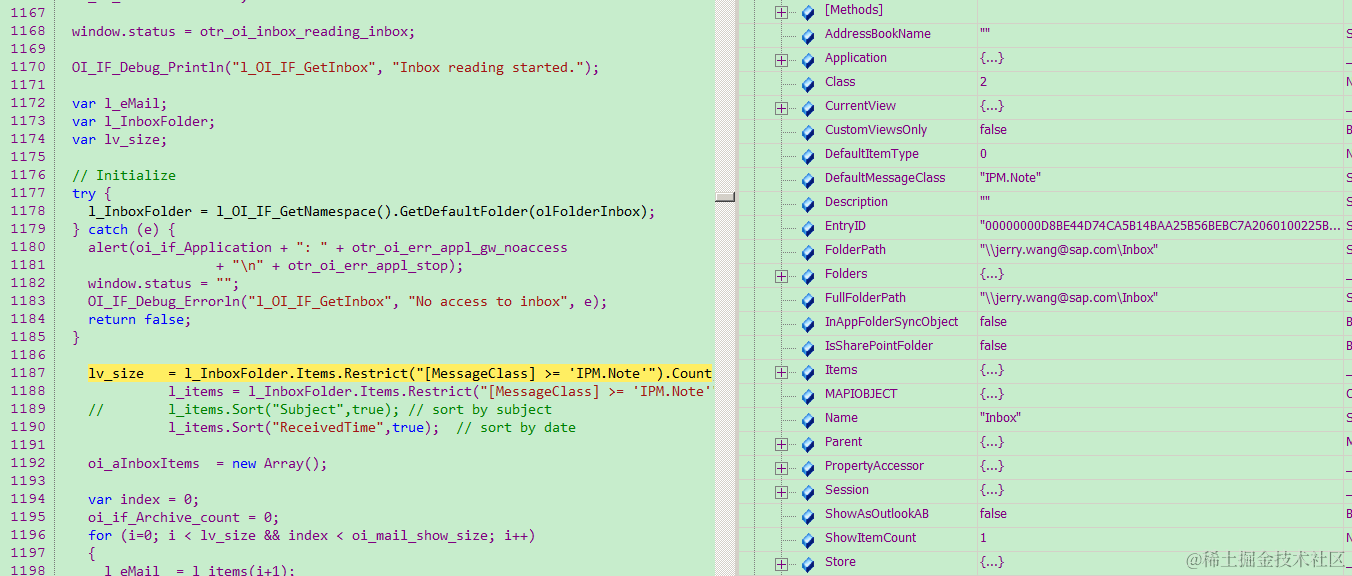Select the FullFolderPath value cell
This screenshot has width=1352, height=576.
coord(1160,298)
